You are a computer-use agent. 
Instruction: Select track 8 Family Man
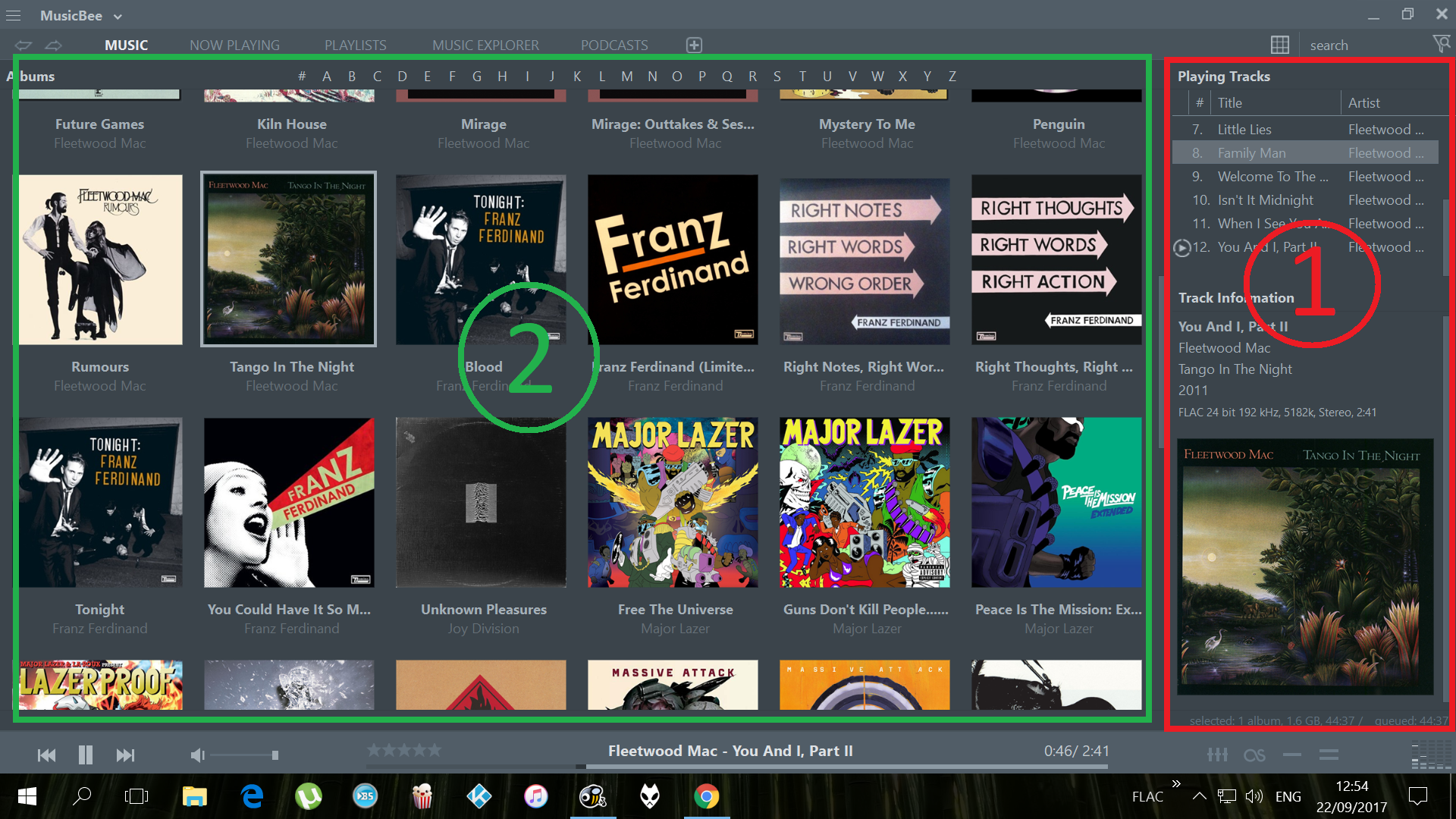point(1305,153)
